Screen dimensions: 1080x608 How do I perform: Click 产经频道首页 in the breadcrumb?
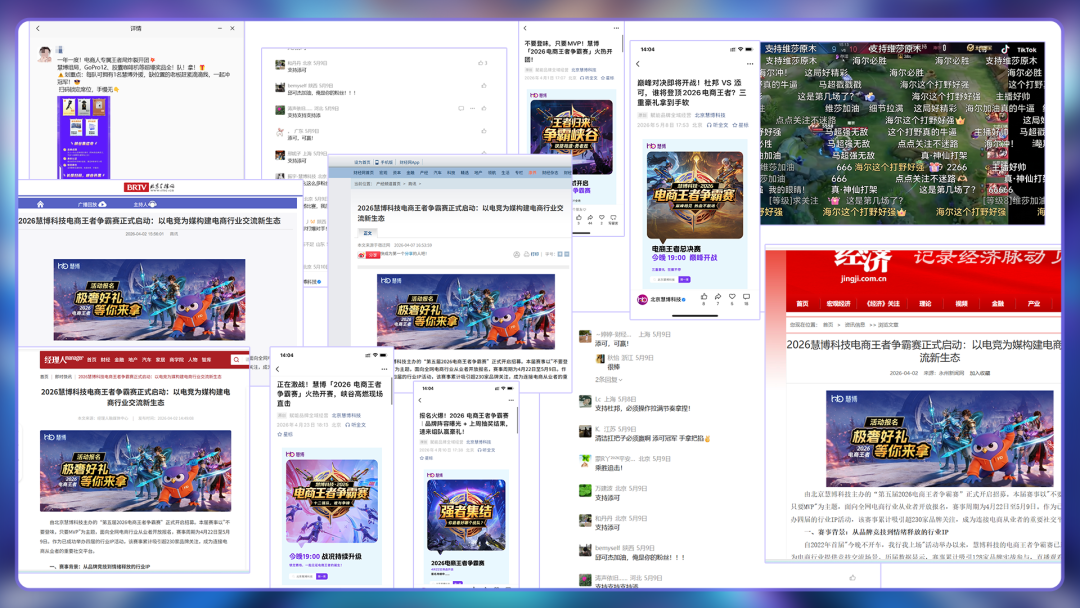(388, 184)
